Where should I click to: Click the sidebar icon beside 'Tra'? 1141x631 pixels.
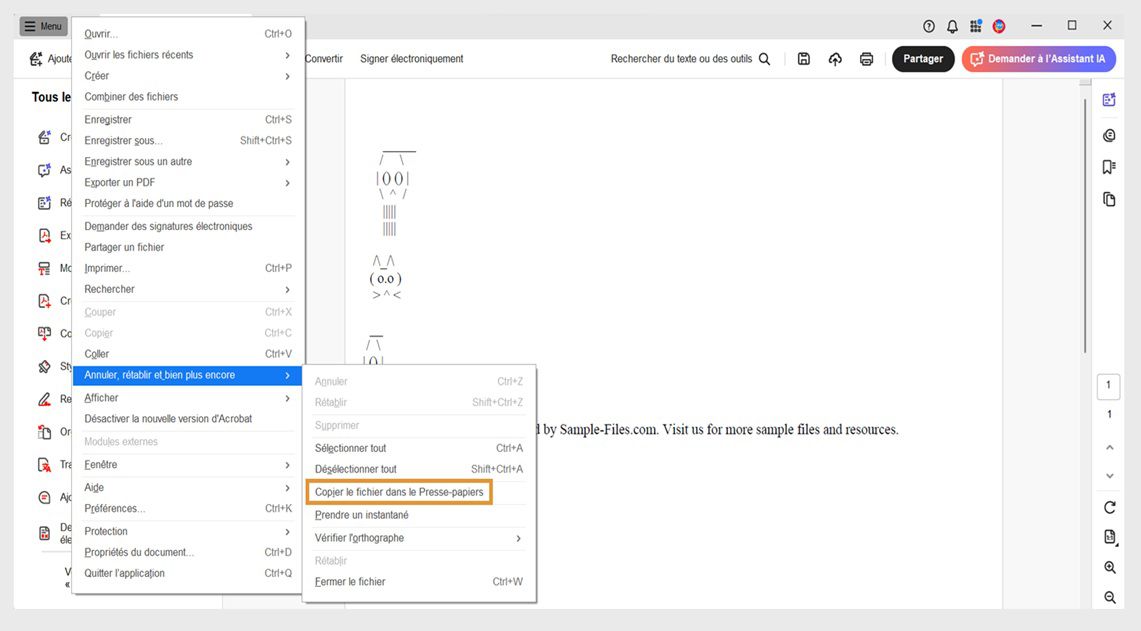pyautogui.click(x=44, y=464)
